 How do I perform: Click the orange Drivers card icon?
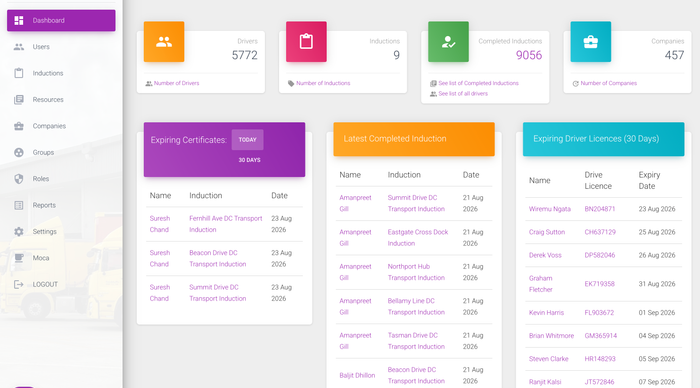[164, 42]
